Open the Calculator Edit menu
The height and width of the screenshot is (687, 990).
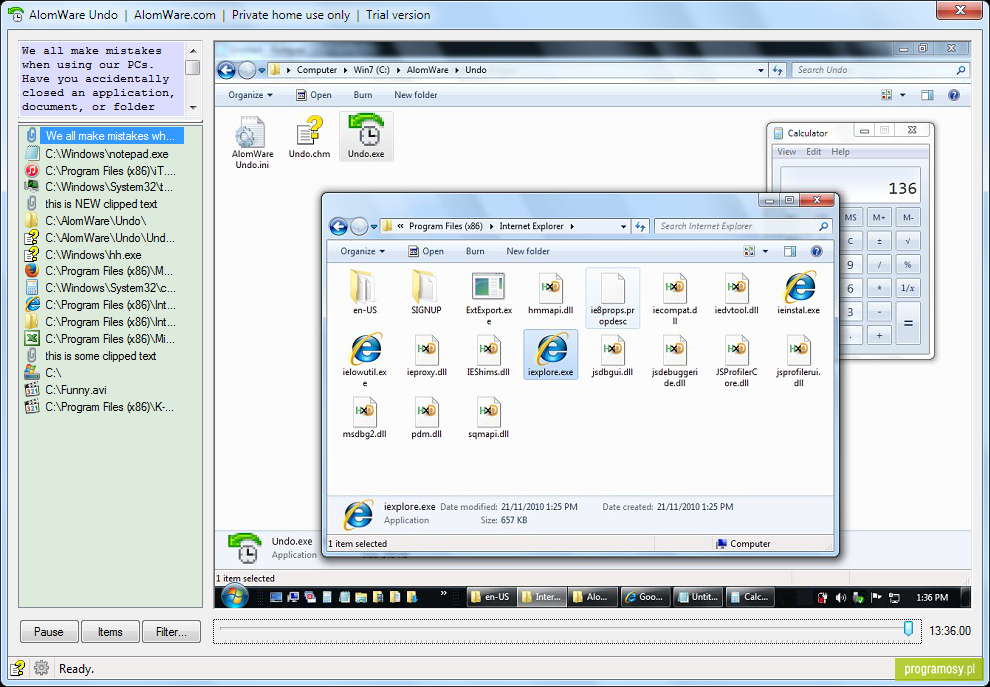pyautogui.click(x=814, y=152)
